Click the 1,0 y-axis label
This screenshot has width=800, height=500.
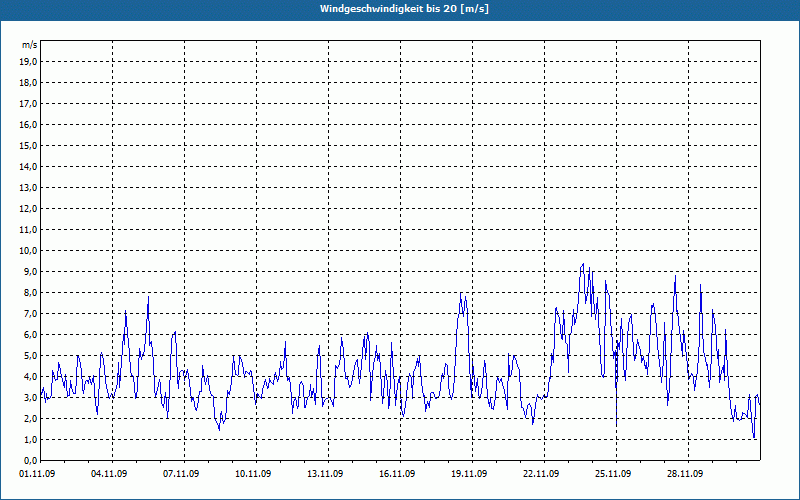click(31, 440)
